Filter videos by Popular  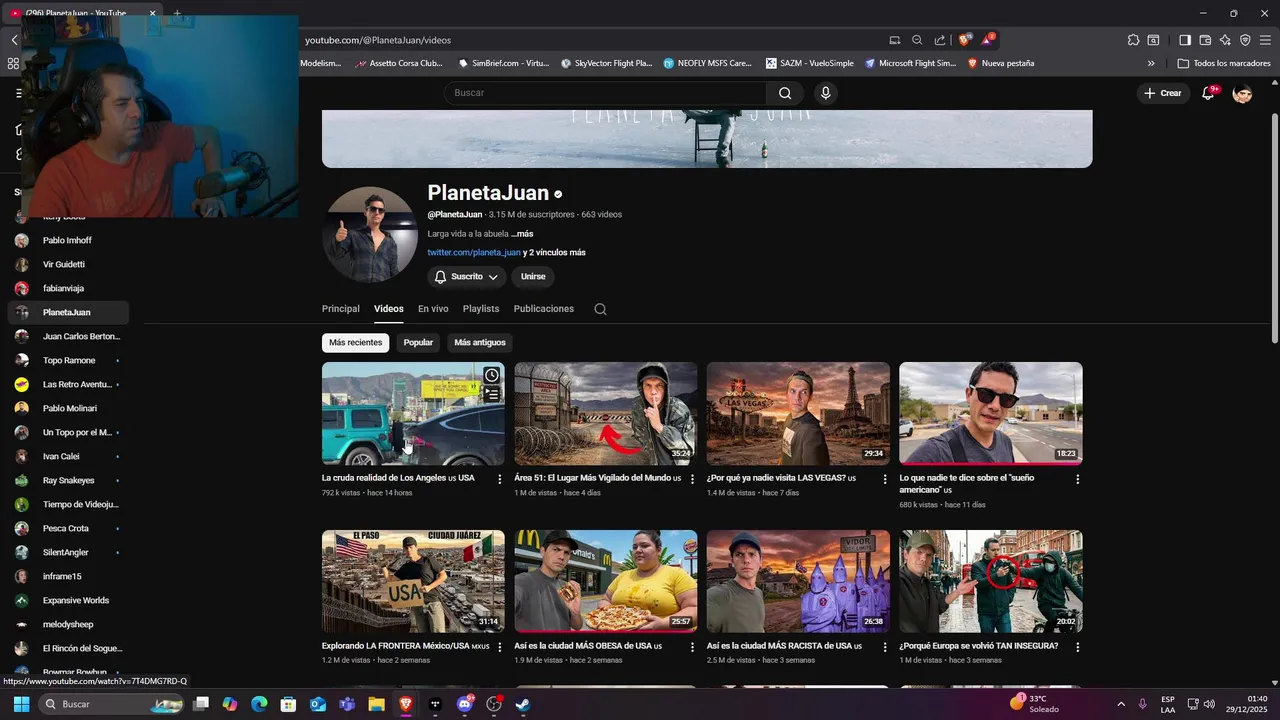418,343
